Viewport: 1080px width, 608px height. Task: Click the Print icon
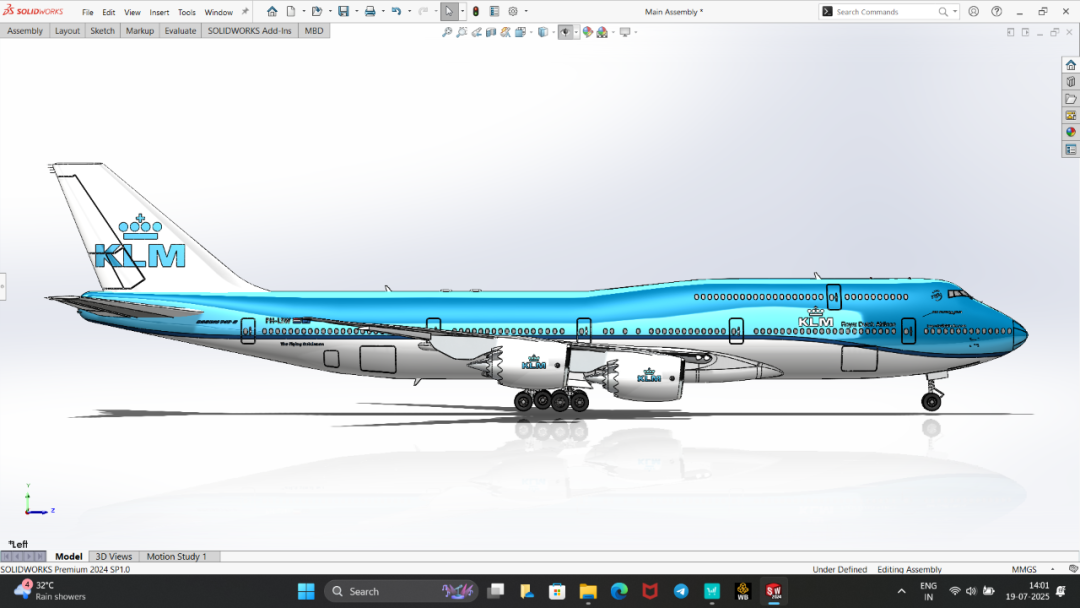pyautogui.click(x=370, y=12)
